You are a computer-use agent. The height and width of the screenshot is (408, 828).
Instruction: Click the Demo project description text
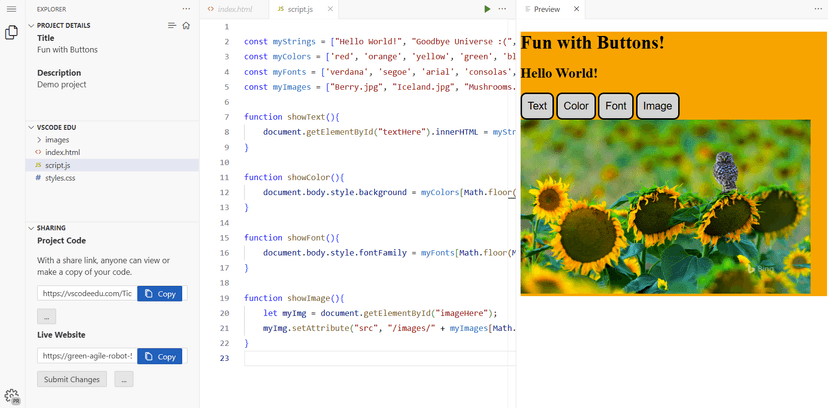coord(61,84)
